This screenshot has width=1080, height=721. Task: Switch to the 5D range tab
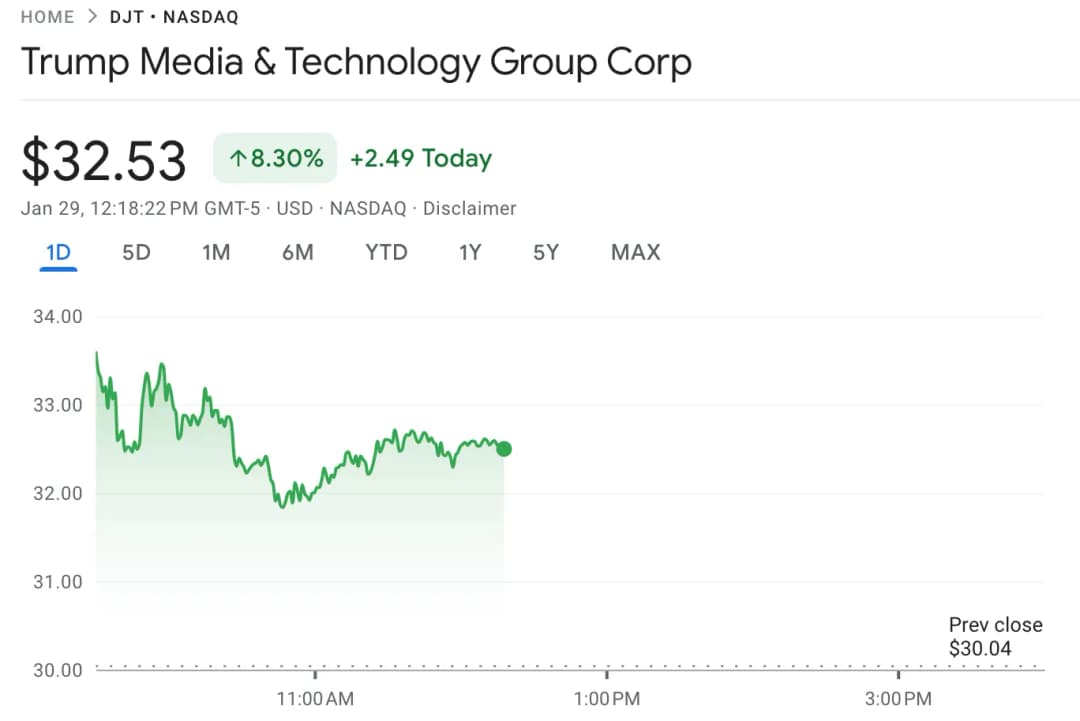136,253
